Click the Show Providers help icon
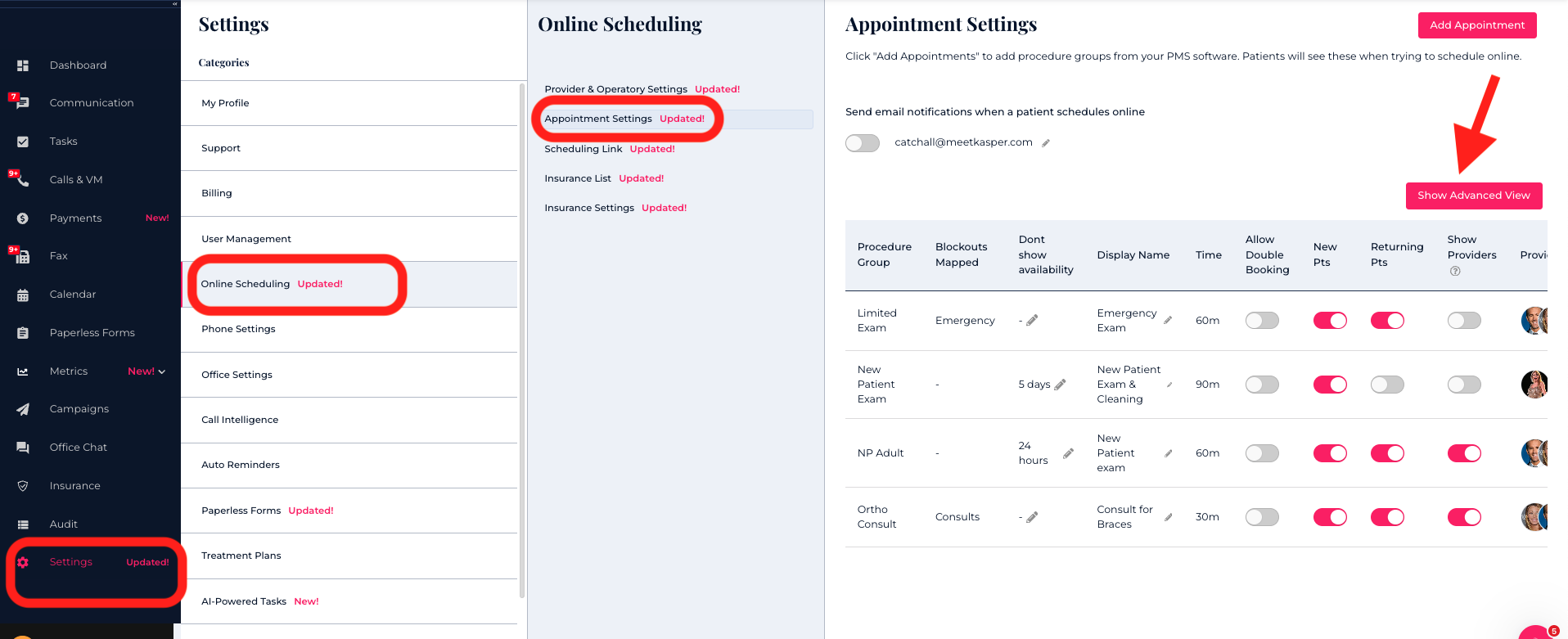Viewport: 1568px width, 639px height. point(1455,272)
